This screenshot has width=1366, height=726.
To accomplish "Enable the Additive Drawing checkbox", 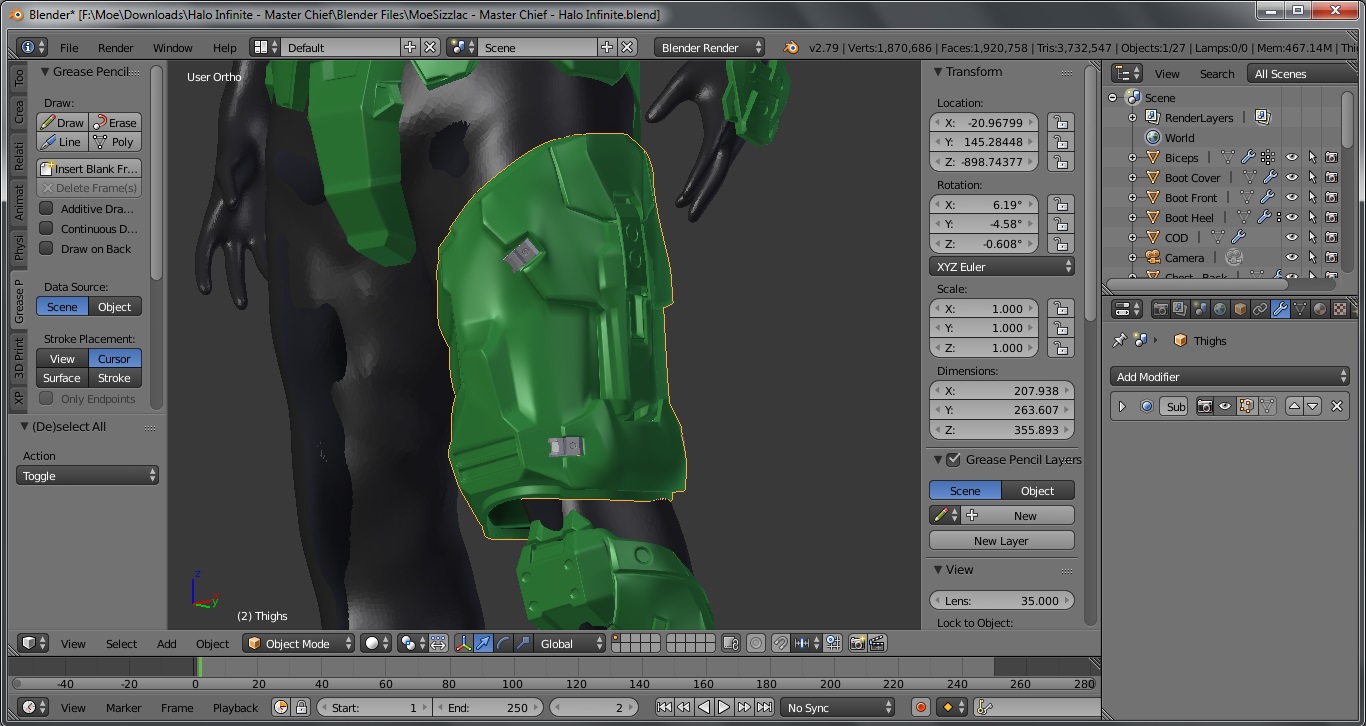I will (x=46, y=209).
